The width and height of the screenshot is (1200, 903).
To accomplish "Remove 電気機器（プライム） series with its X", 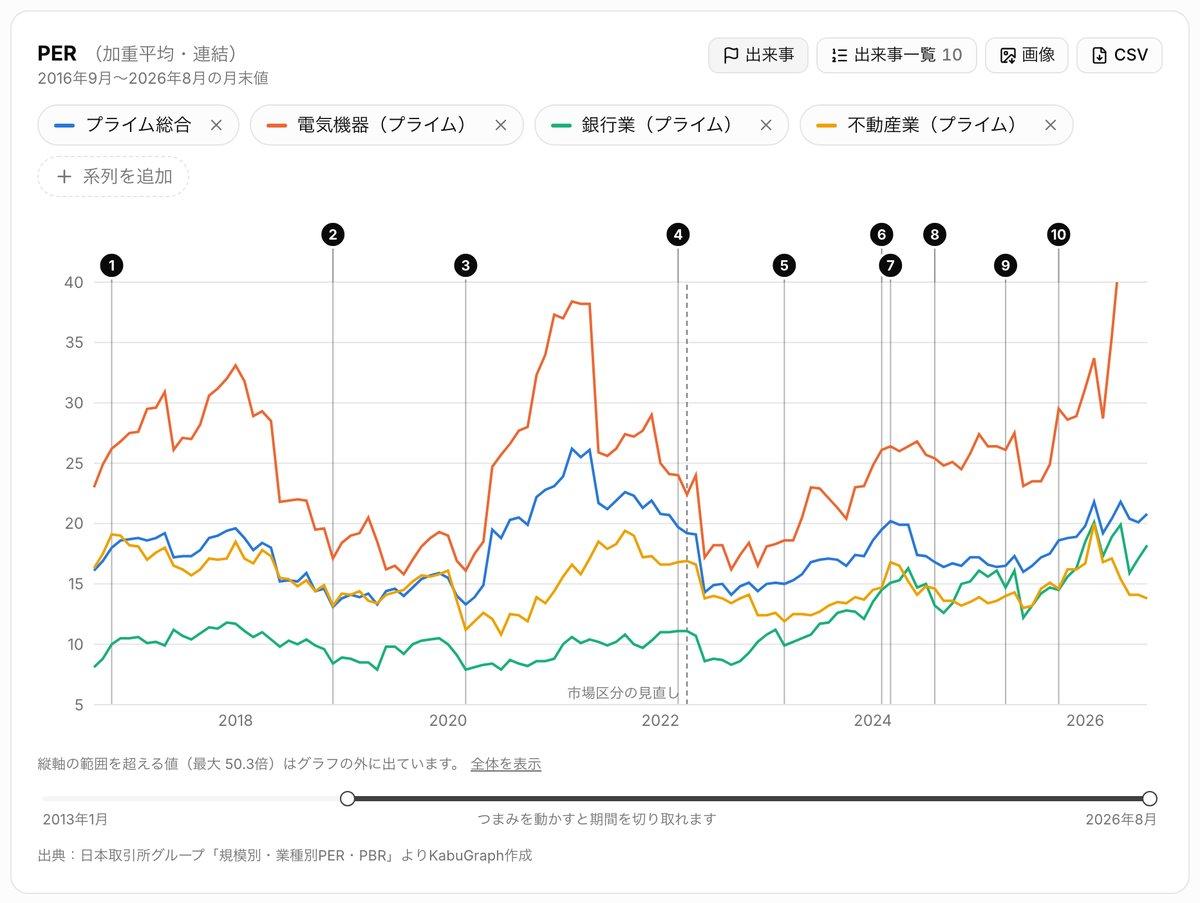I will pyautogui.click(x=501, y=125).
